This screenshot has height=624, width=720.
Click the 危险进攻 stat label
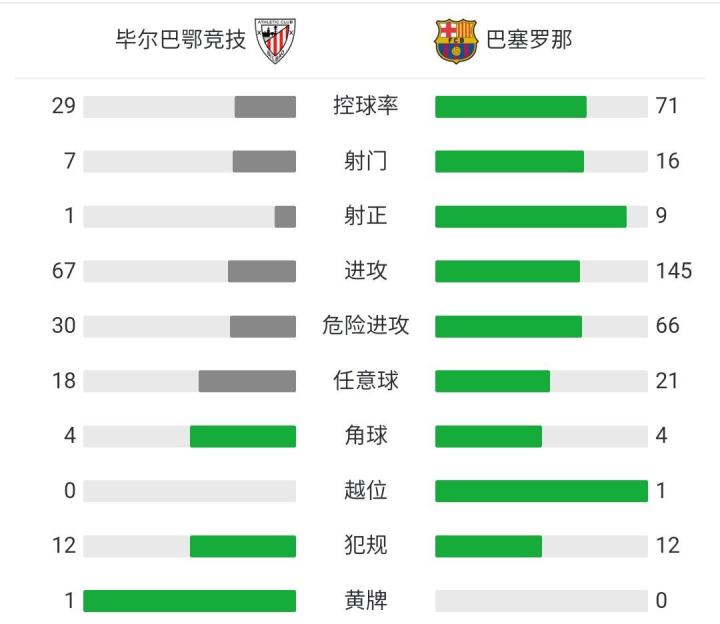pyautogui.click(x=365, y=326)
